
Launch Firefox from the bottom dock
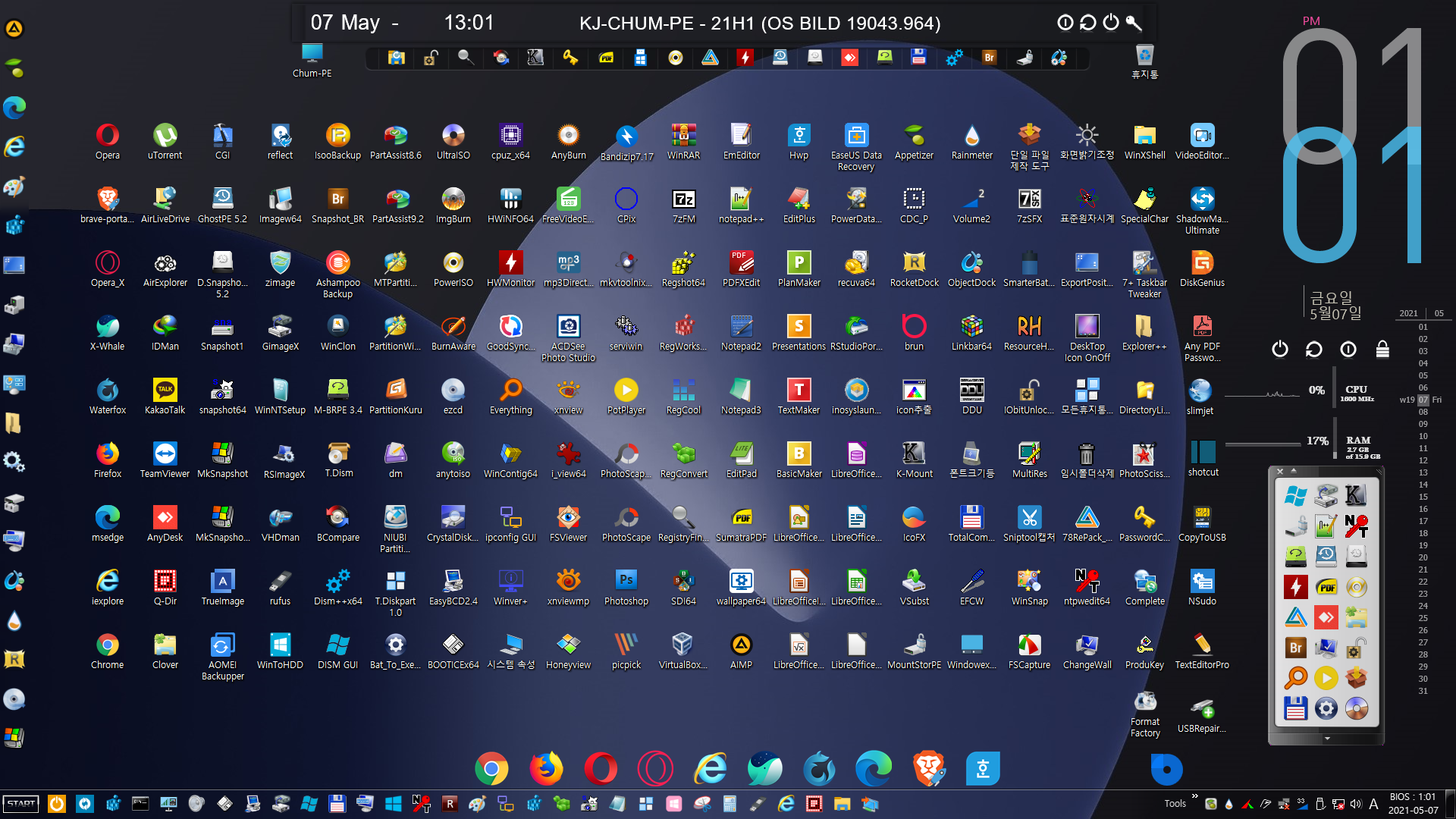point(546,768)
